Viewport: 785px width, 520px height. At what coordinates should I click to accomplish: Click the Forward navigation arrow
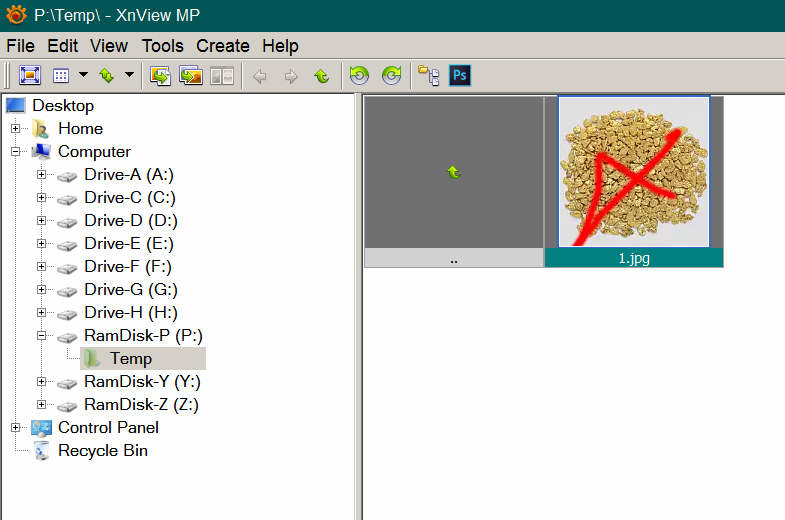(x=291, y=77)
